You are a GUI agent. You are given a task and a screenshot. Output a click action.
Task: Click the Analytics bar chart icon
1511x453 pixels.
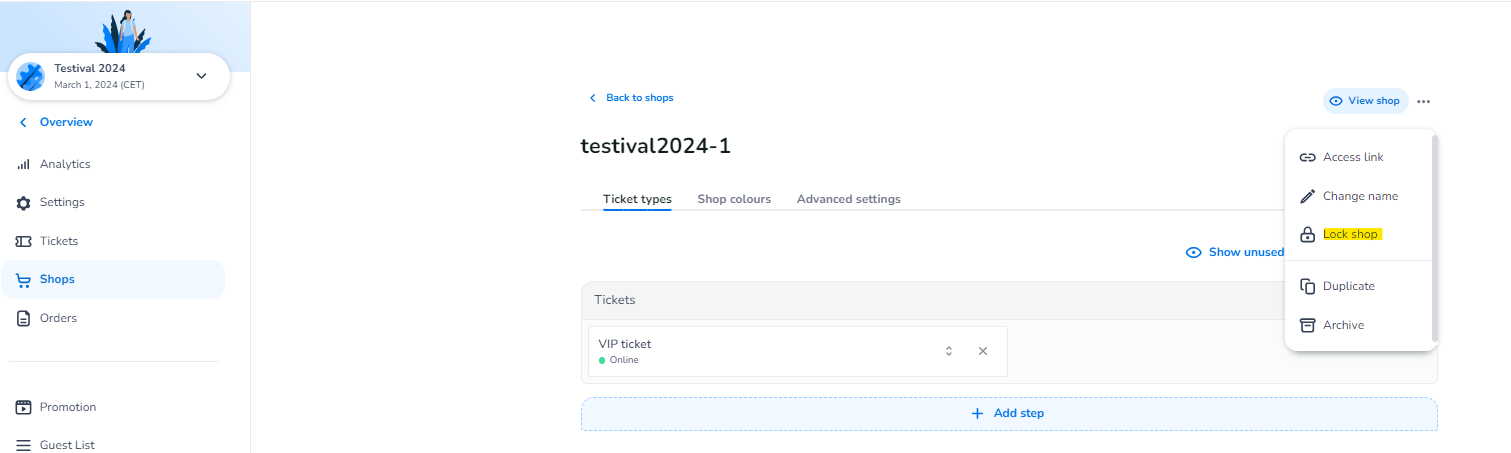pyautogui.click(x=23, y=164)
